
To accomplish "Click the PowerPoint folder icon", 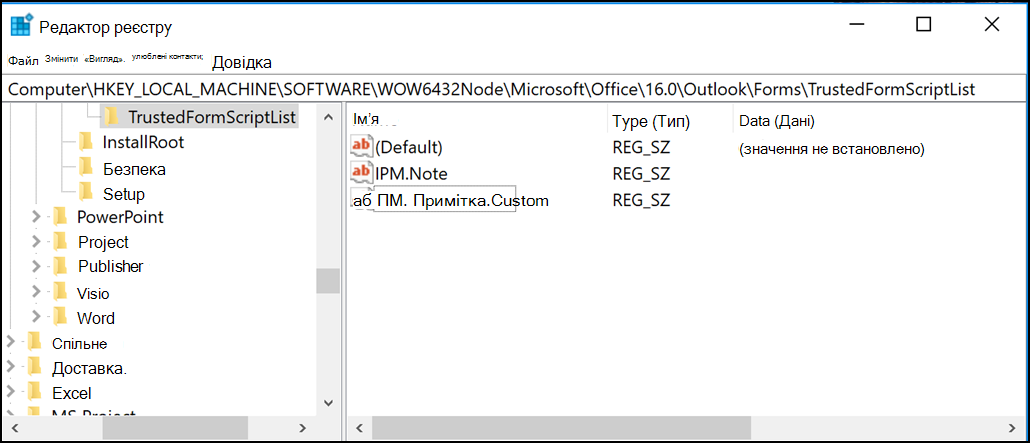I will 60,216.
